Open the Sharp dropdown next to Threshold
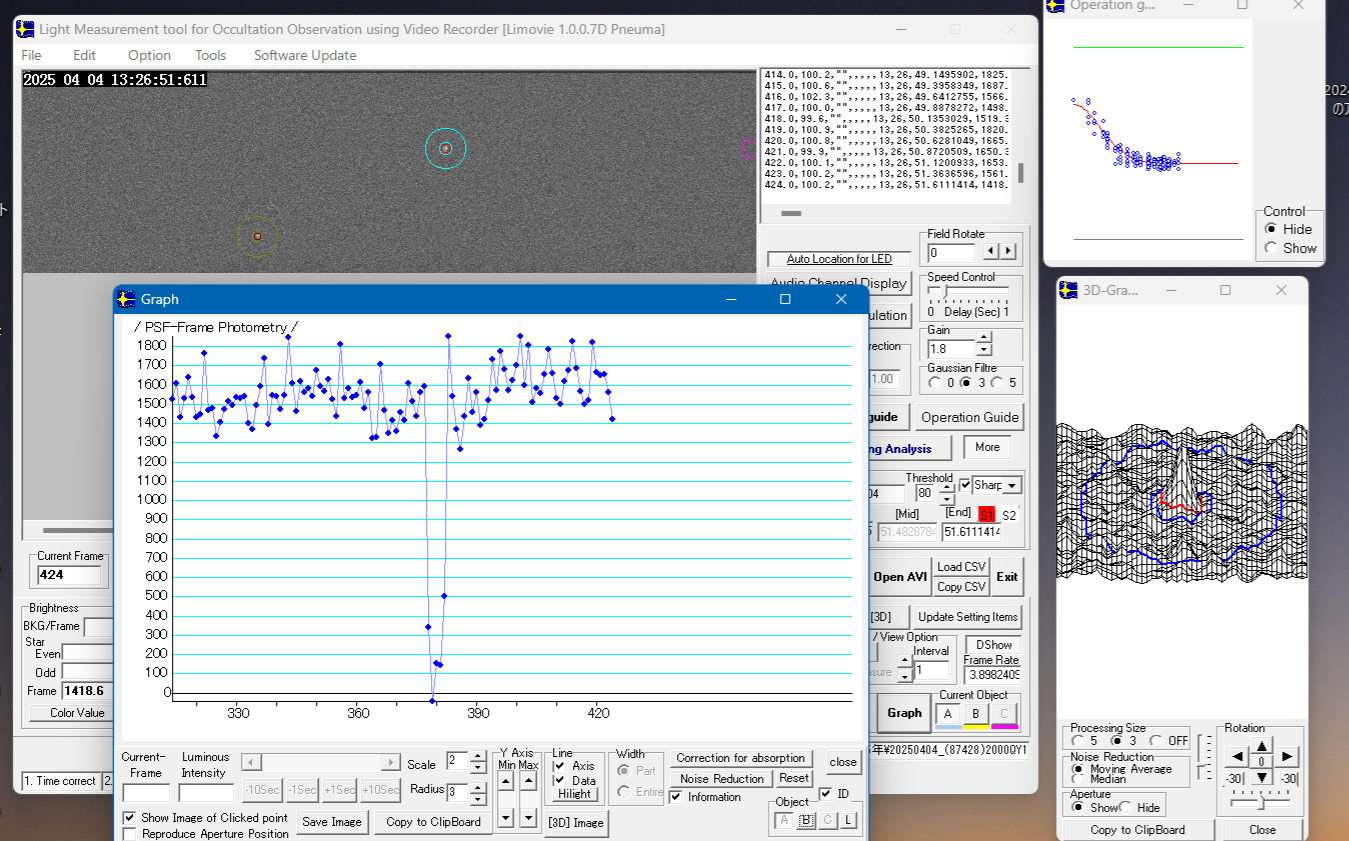 coord(1012,485)
